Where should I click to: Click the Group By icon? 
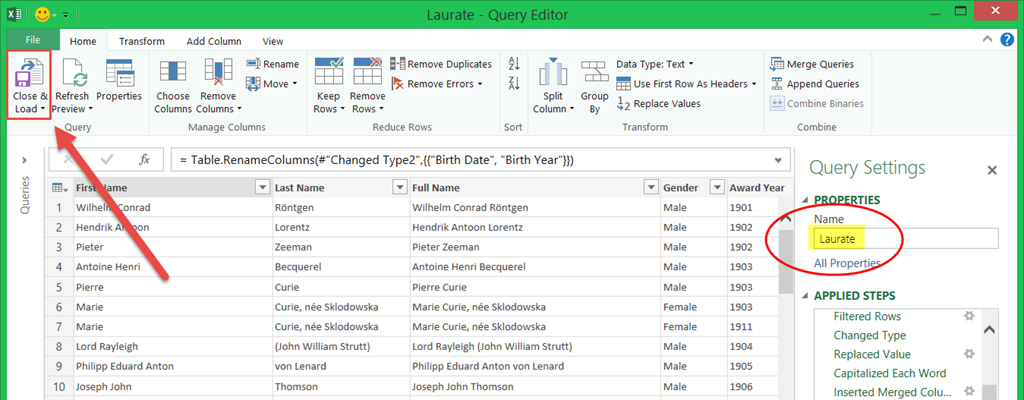point(594,74)
